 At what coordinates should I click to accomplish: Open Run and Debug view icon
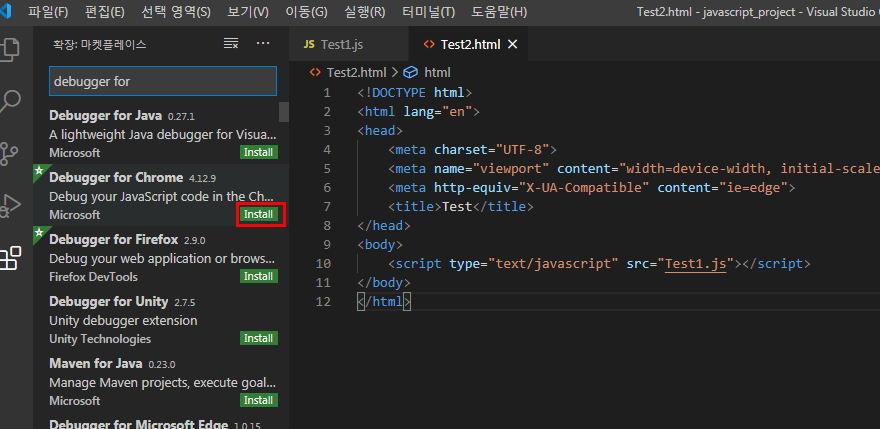[9, 206]
